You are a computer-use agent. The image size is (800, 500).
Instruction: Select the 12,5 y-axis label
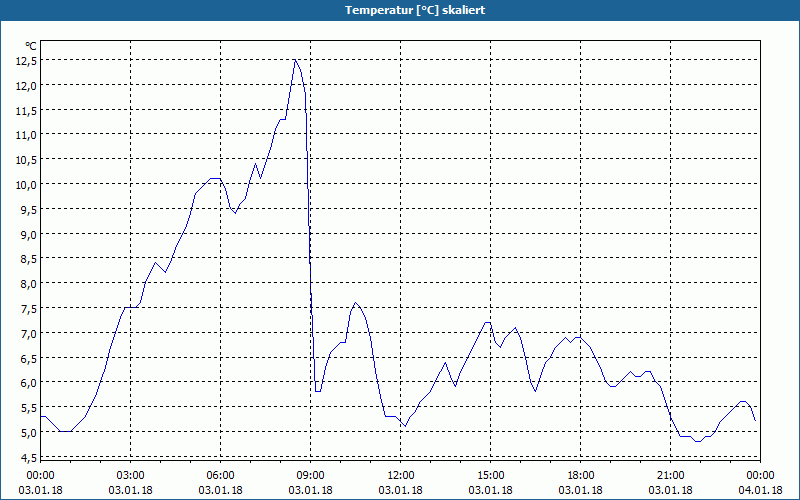28,61
